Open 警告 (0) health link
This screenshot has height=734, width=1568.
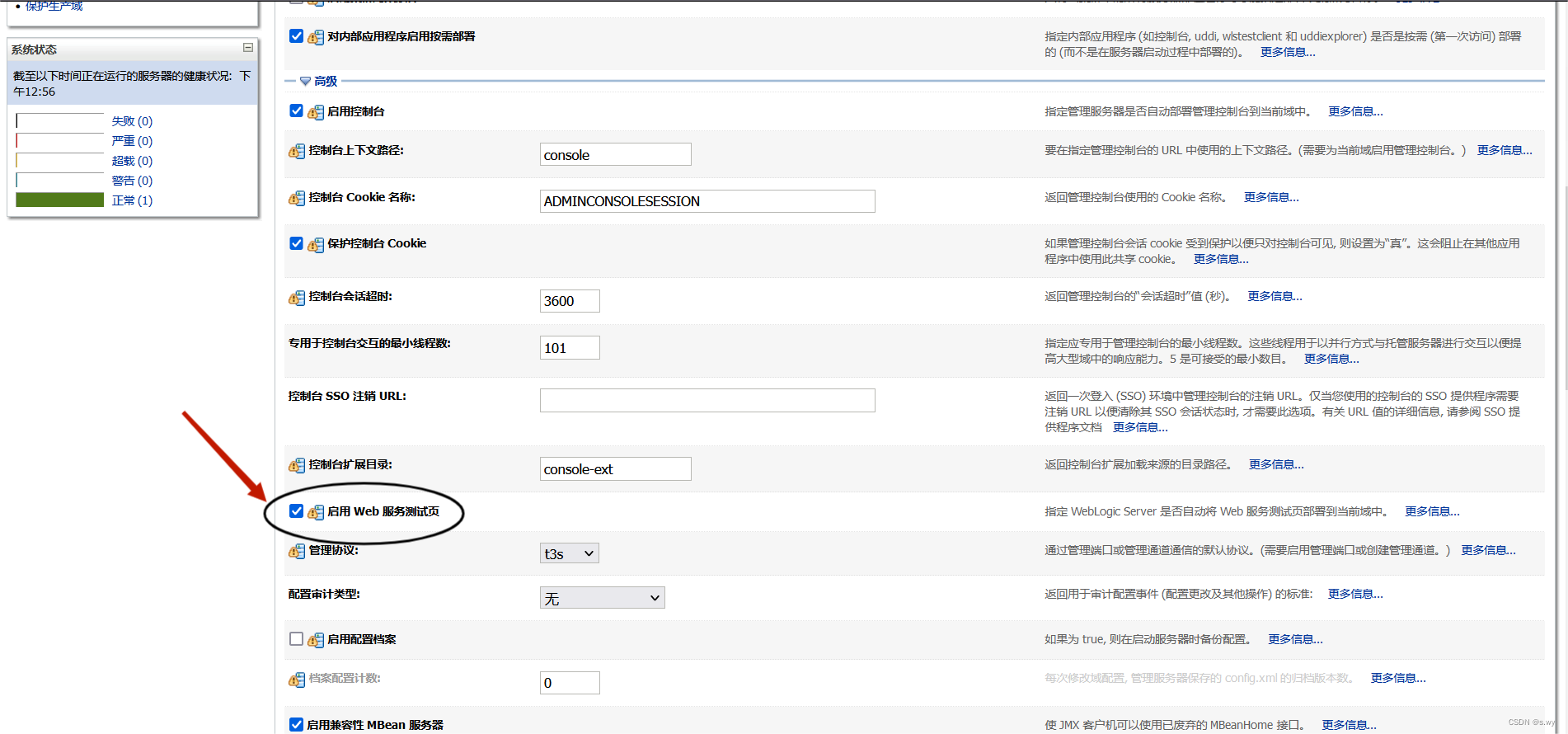132,181
